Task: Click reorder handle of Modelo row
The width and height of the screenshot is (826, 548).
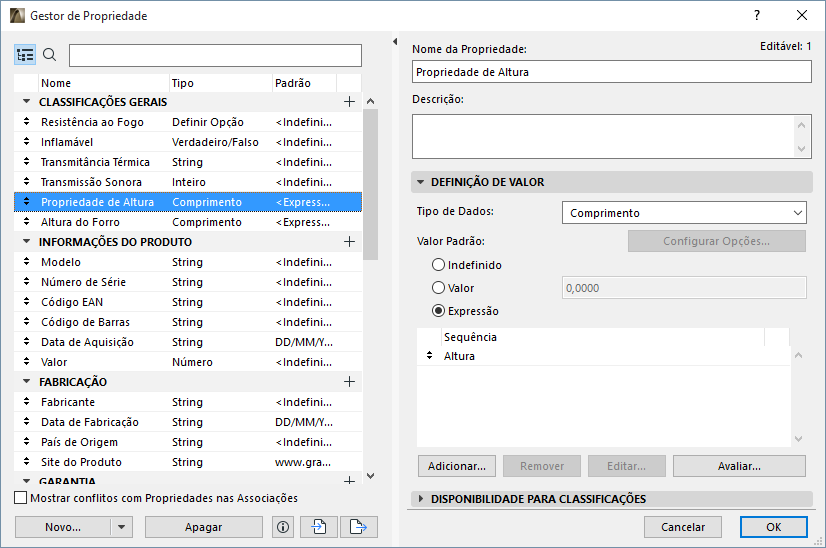Action: pyautogui.click(x=26, y=262)
